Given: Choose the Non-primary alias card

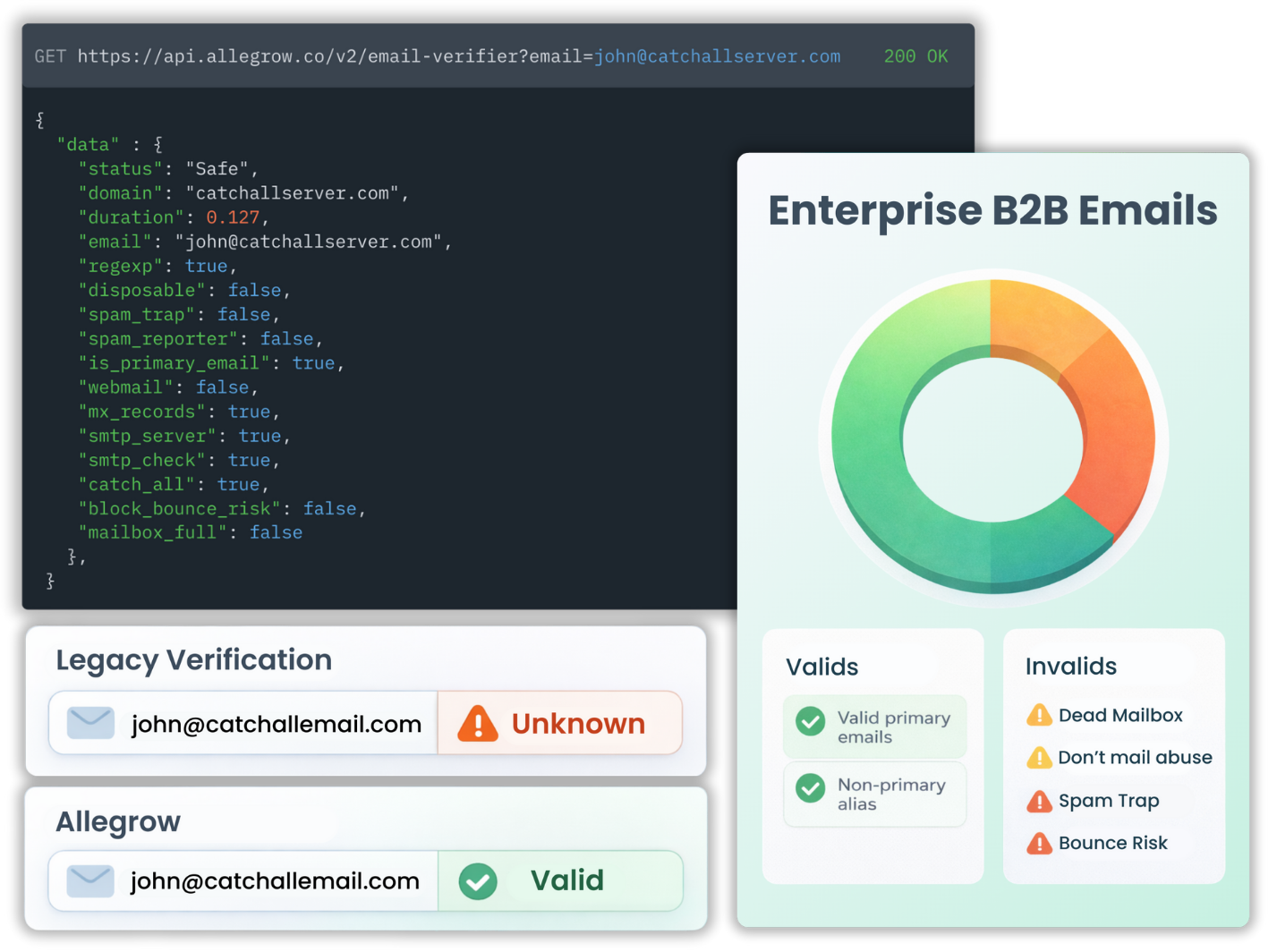Looking at the screenshot, I should coord(875,794).
